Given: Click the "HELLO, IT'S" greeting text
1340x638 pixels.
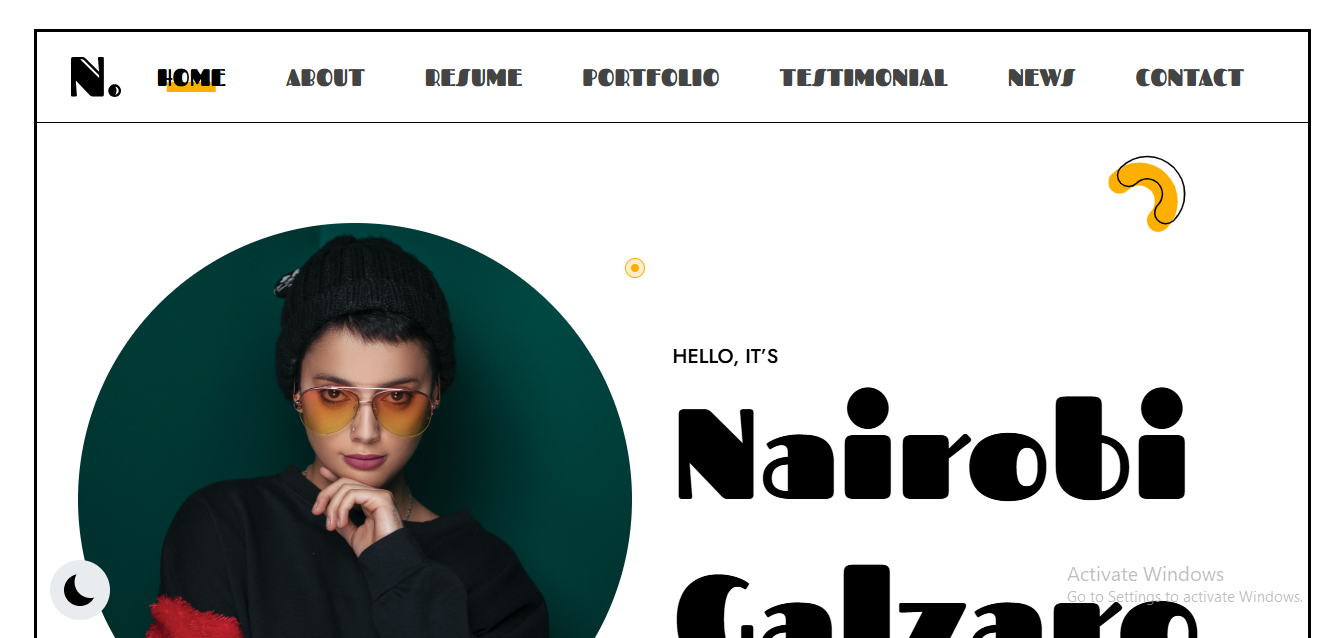Looking at the screenshot, I should pyautogui.click(x=725, y=356).
